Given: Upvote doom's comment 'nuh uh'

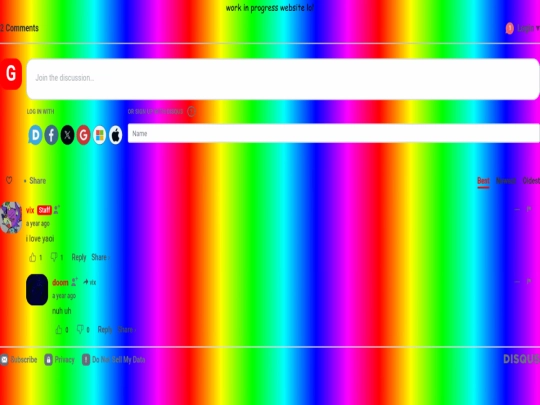Looking at the screenshot, I should (59, 330).
